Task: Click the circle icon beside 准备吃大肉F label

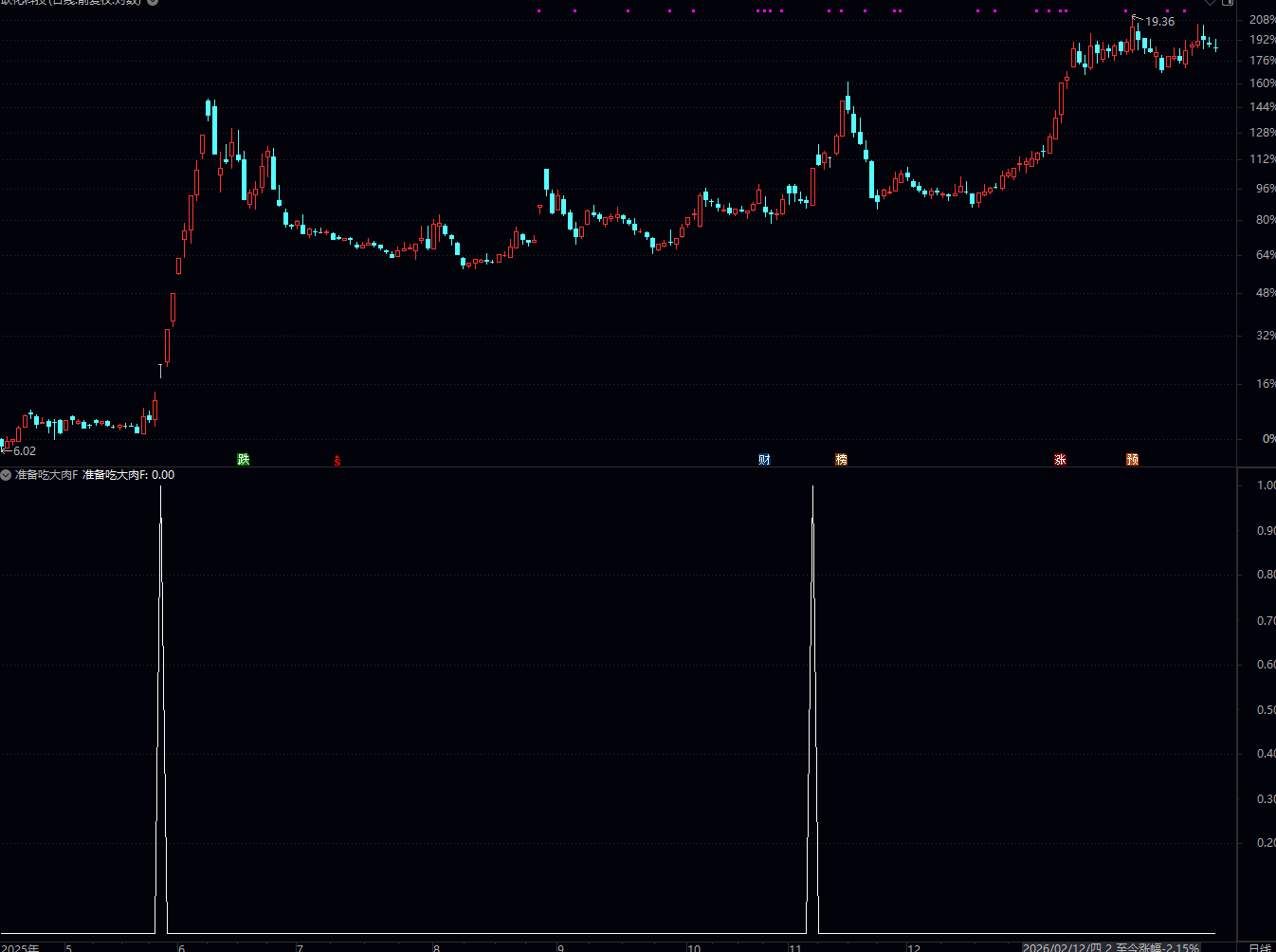Action: click(7, 474)
